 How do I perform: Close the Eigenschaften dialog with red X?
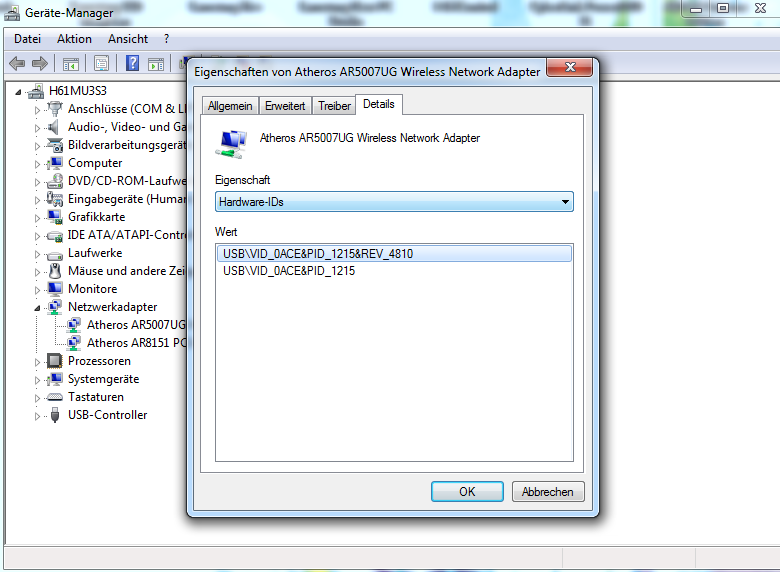(570, 68)
